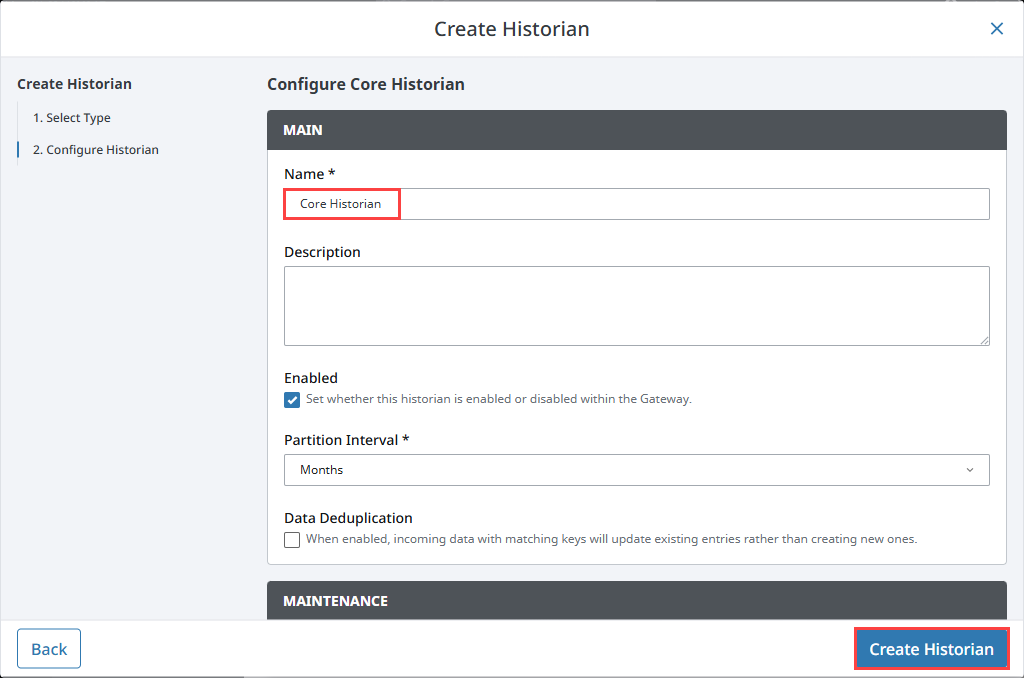The image size is (1024, 678).
Task: Click Back to return to type selection
Action: (x=48, y=648)
